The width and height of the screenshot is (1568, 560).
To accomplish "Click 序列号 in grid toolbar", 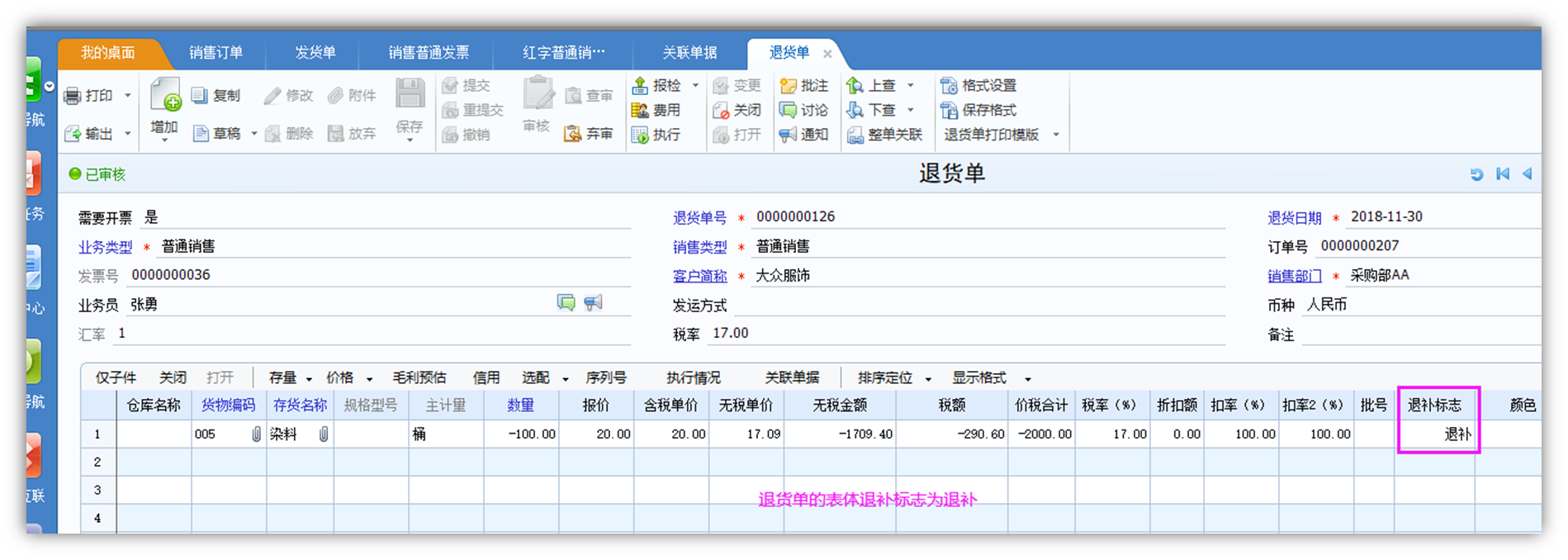I will point(606,377).
